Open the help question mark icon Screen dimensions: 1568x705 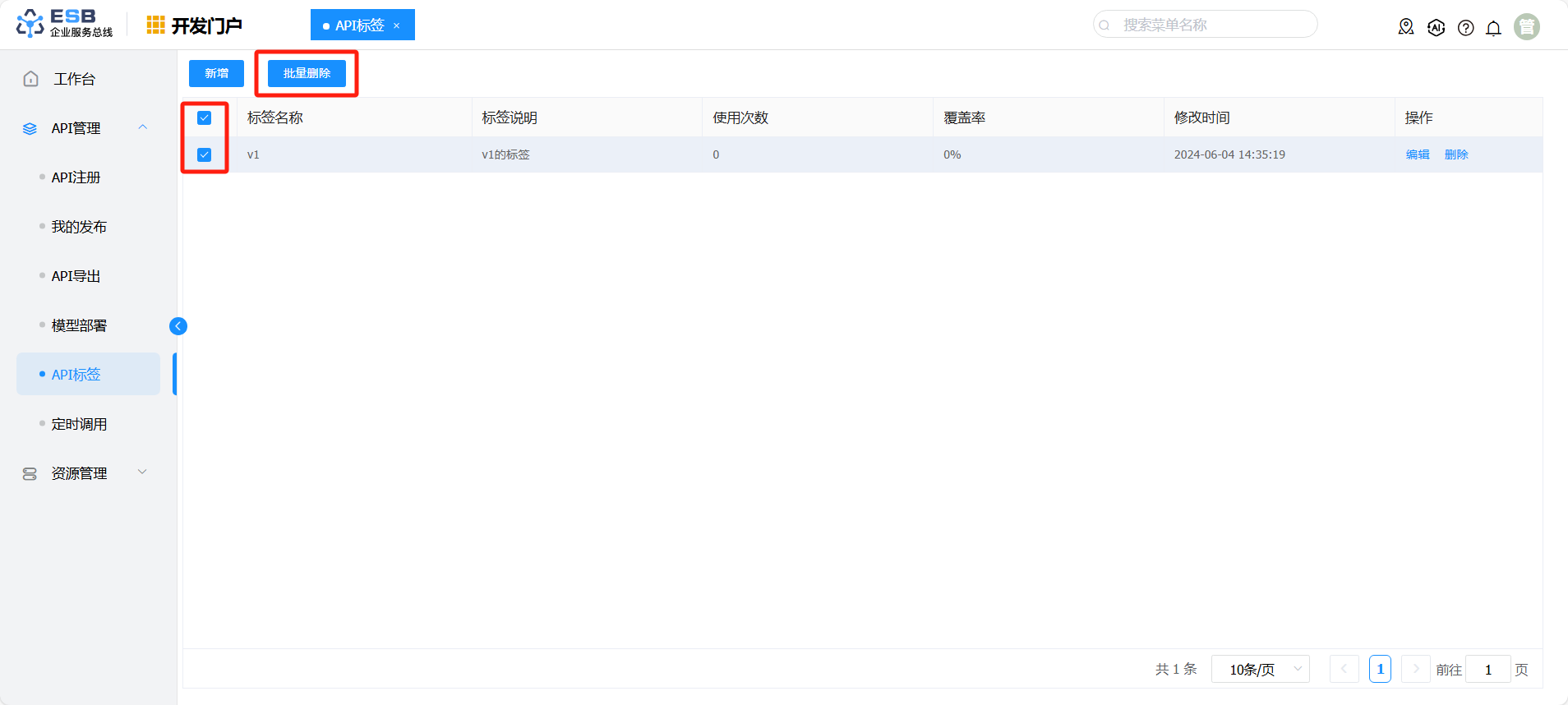click(1465, 28)
